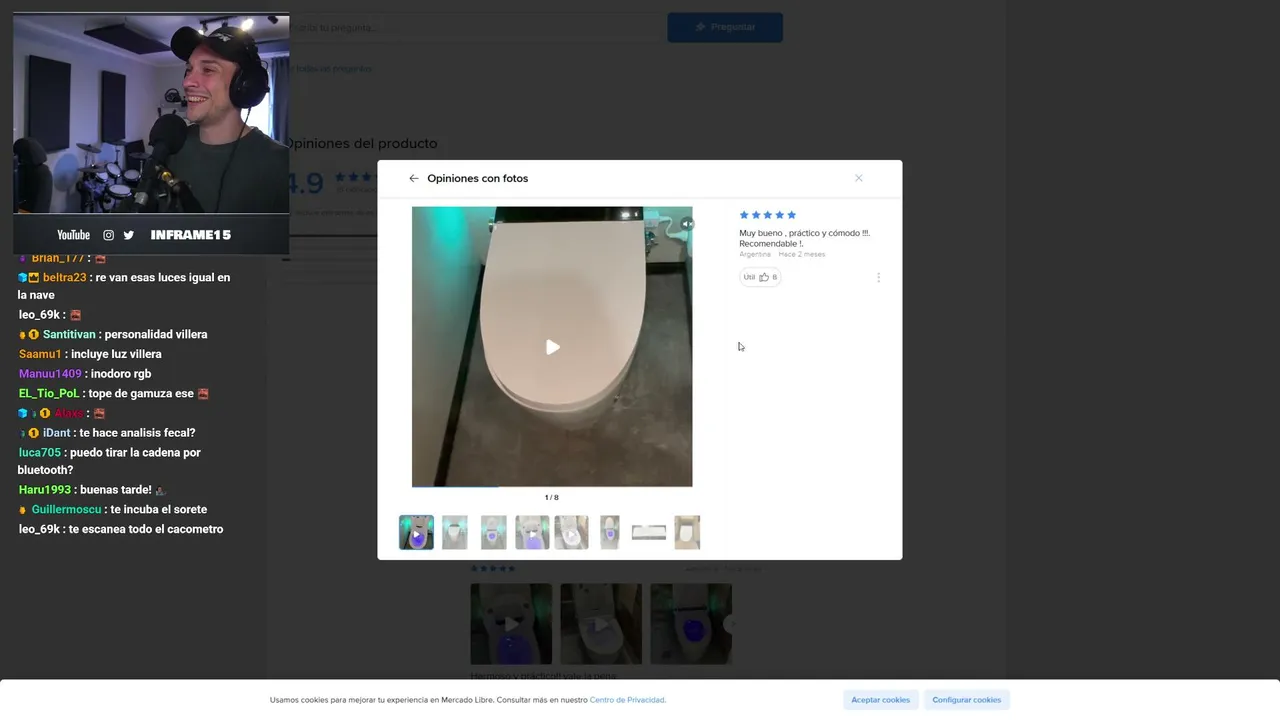1280x720 pixels.
Task: Click the '1 / 8' photo counter
Action: tap(552, 497)
